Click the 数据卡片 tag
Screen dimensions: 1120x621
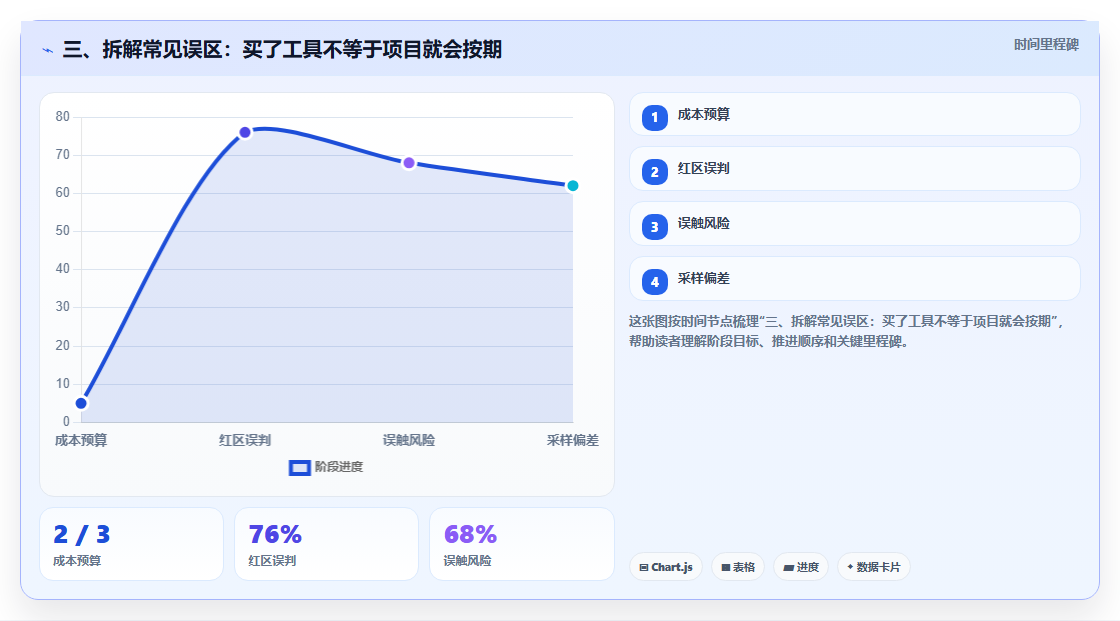(x=874, y=567)
